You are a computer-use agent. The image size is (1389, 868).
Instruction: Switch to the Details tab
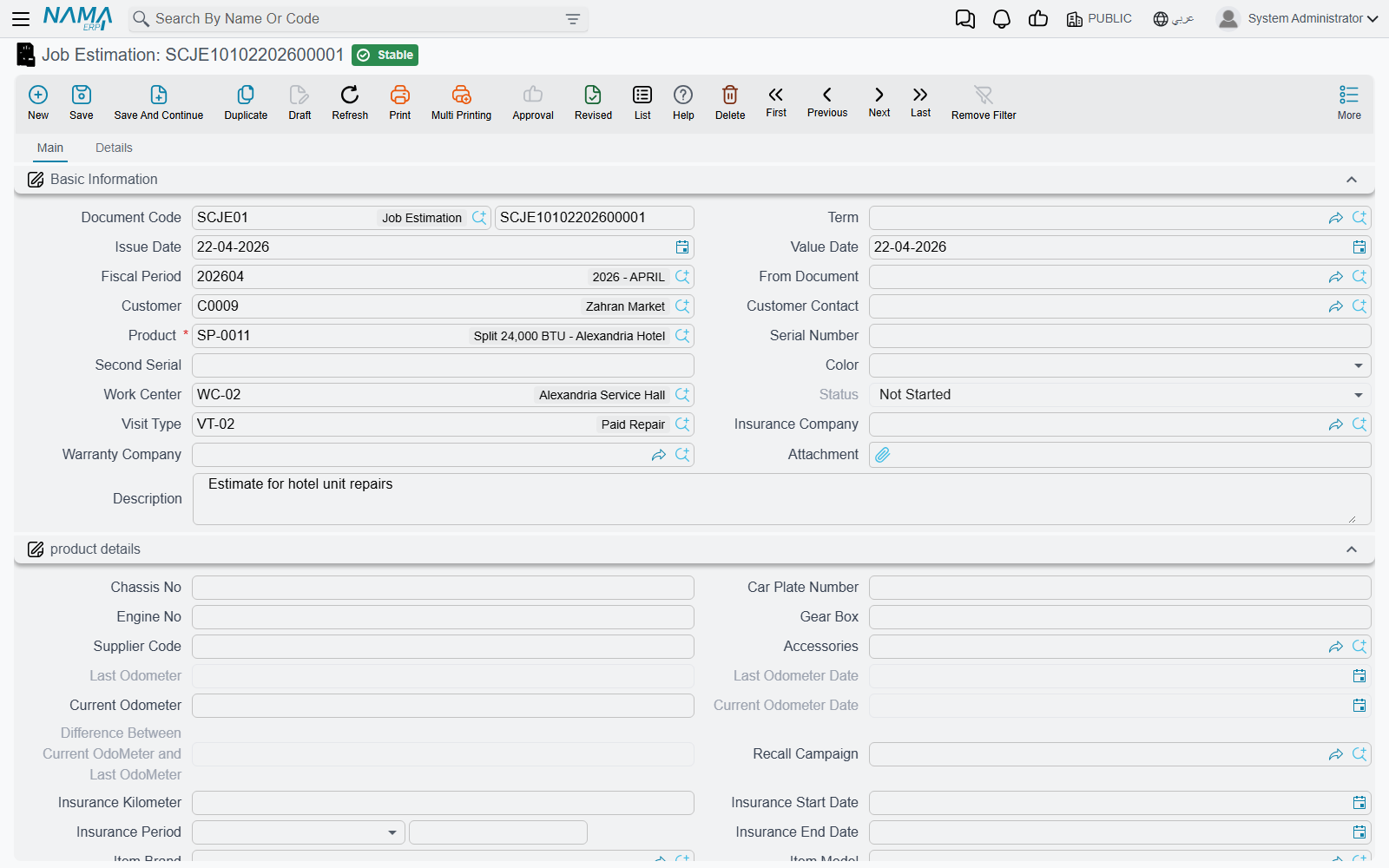click(114, 148)
